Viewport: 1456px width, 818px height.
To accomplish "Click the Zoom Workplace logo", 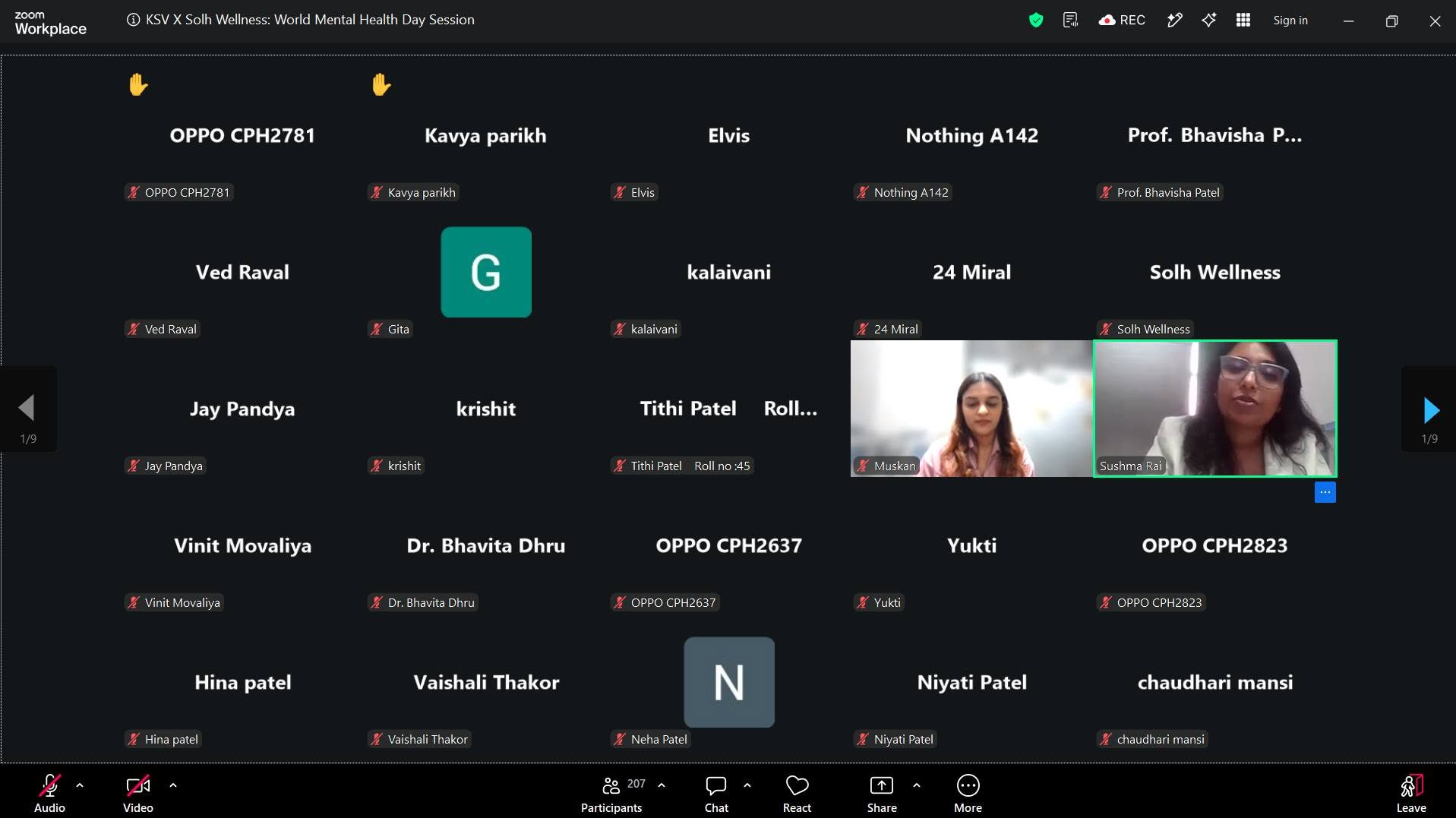I will [x=50, y=24].
